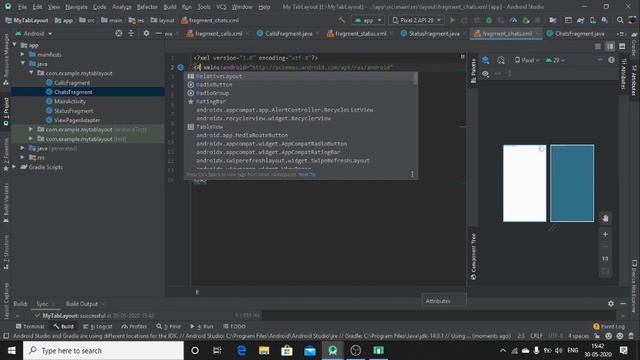Open the Logcat tool window
This screenshot has width=640, height=360.
[98, 327]
